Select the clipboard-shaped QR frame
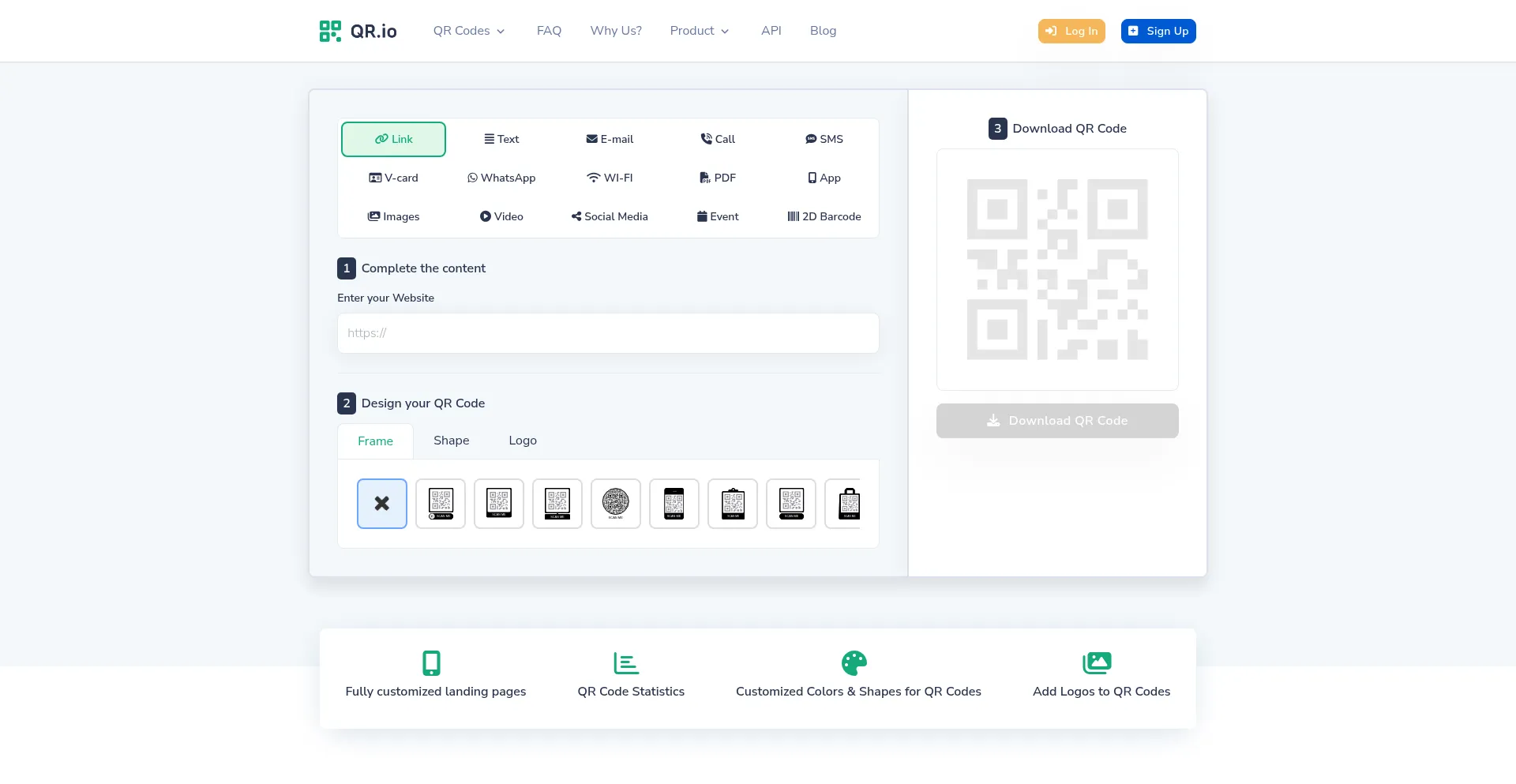 click(733, 504)
